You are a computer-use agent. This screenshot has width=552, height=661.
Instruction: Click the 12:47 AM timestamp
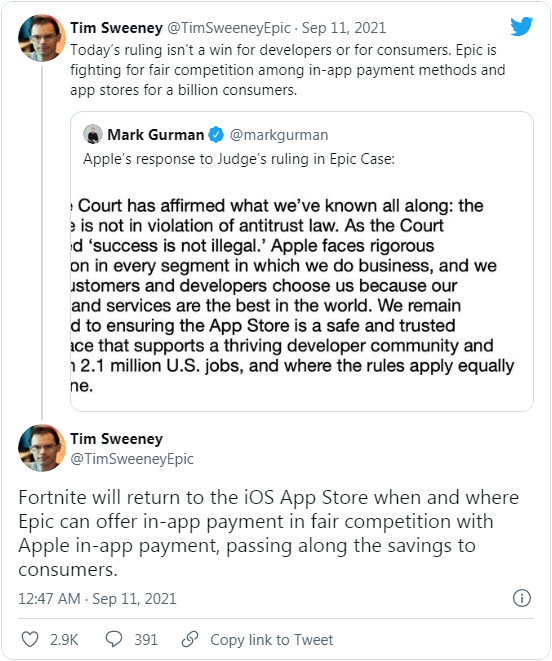[49, 598]
